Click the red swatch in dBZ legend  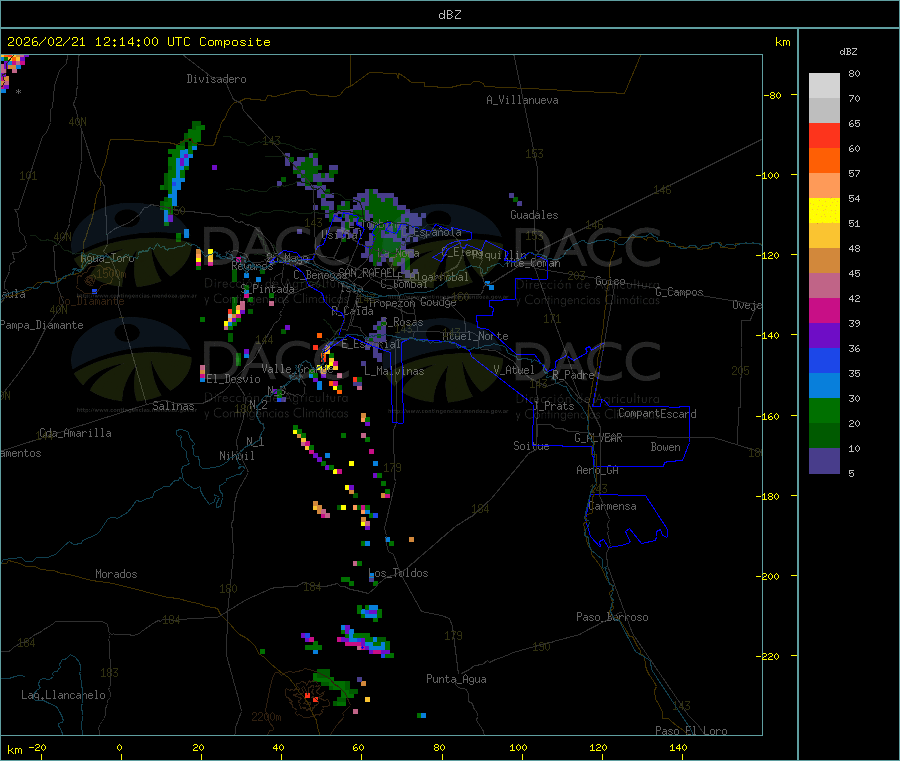[x=824, y=135]
